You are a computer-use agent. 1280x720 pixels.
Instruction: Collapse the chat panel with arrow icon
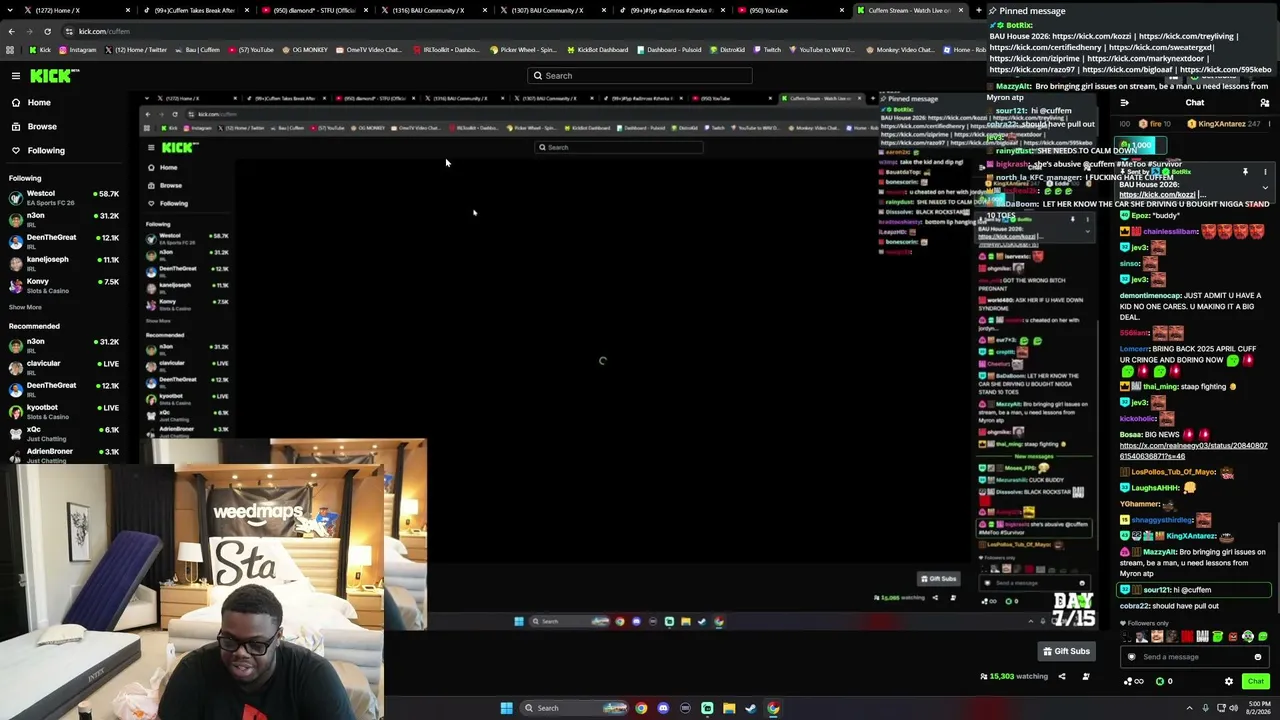(x=1125, y=103)
